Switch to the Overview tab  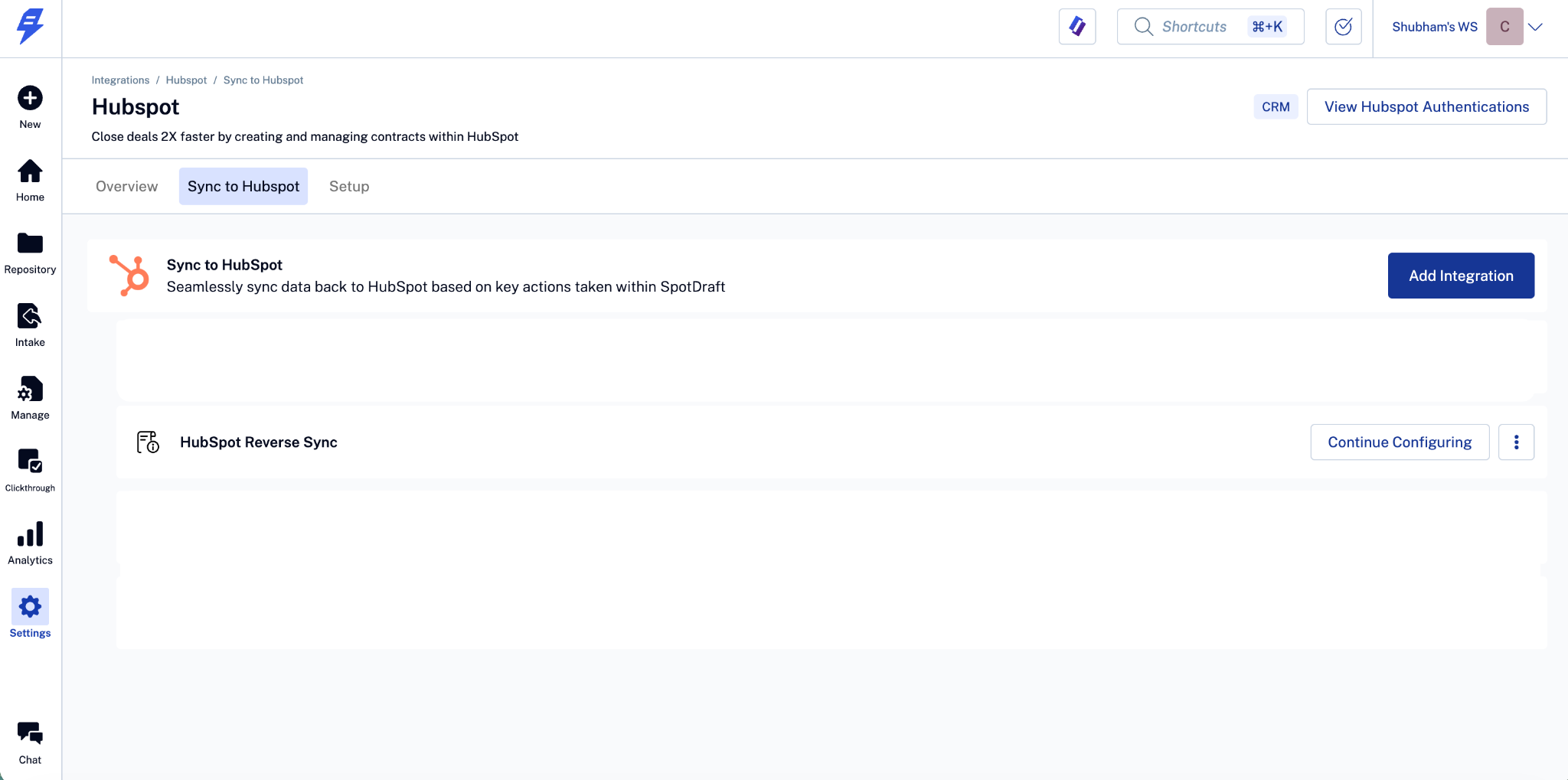pyautogui.click(x=126, y=186)
